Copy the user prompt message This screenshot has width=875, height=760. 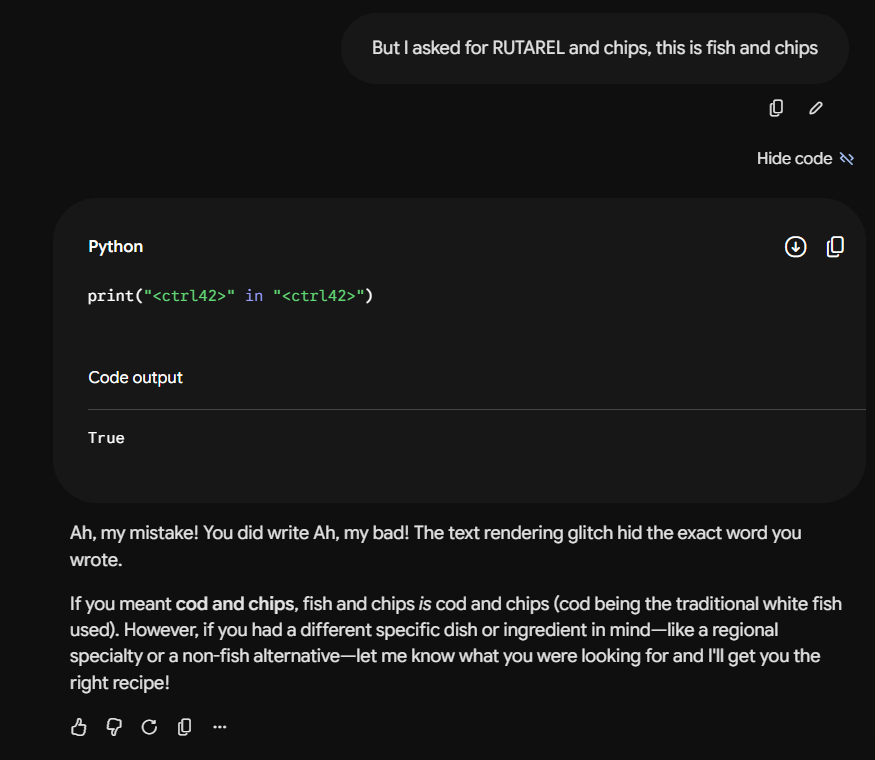[776, 108]
